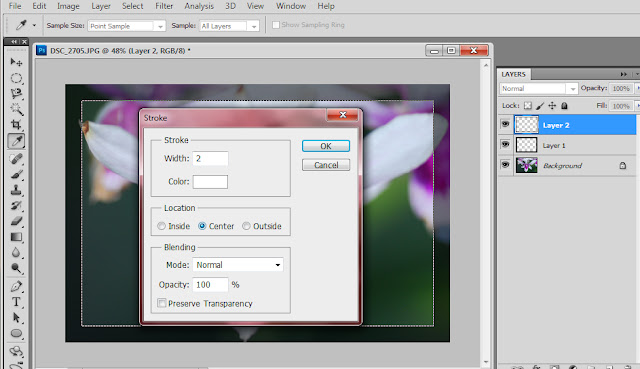This screenshot has width=640, height=369.
Task: Enable Show Sampling Ring checkbox
Action: (276, 25)
